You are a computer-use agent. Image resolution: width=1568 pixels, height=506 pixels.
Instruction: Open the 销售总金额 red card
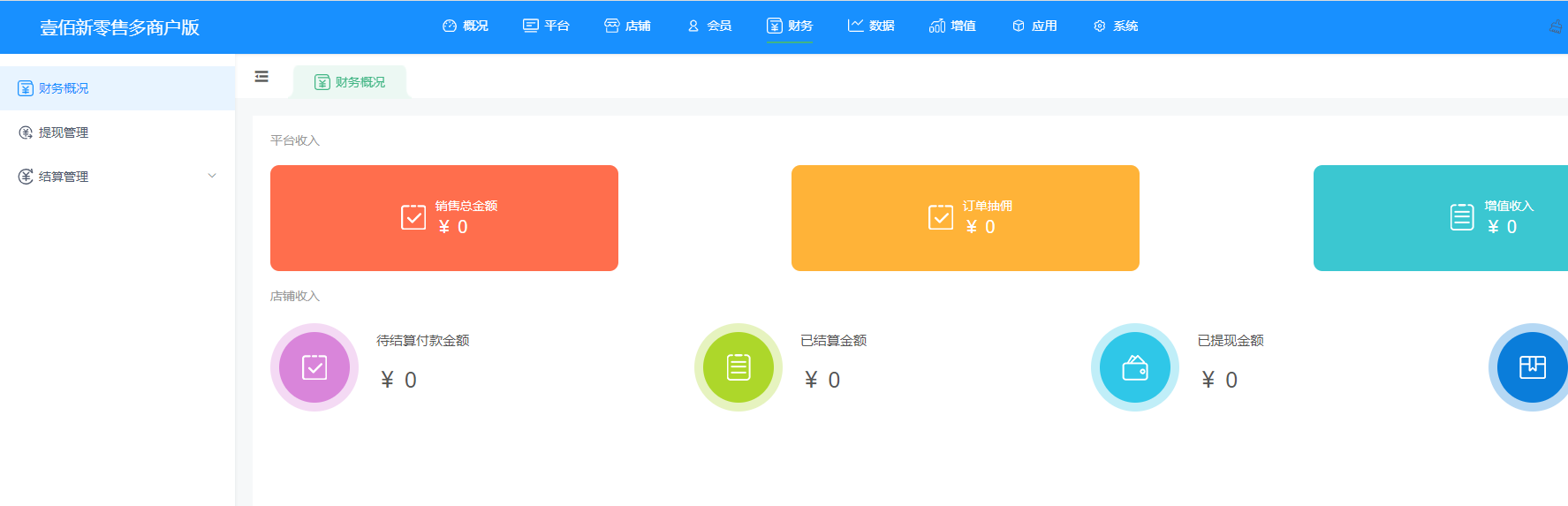[x=444, y=218]
